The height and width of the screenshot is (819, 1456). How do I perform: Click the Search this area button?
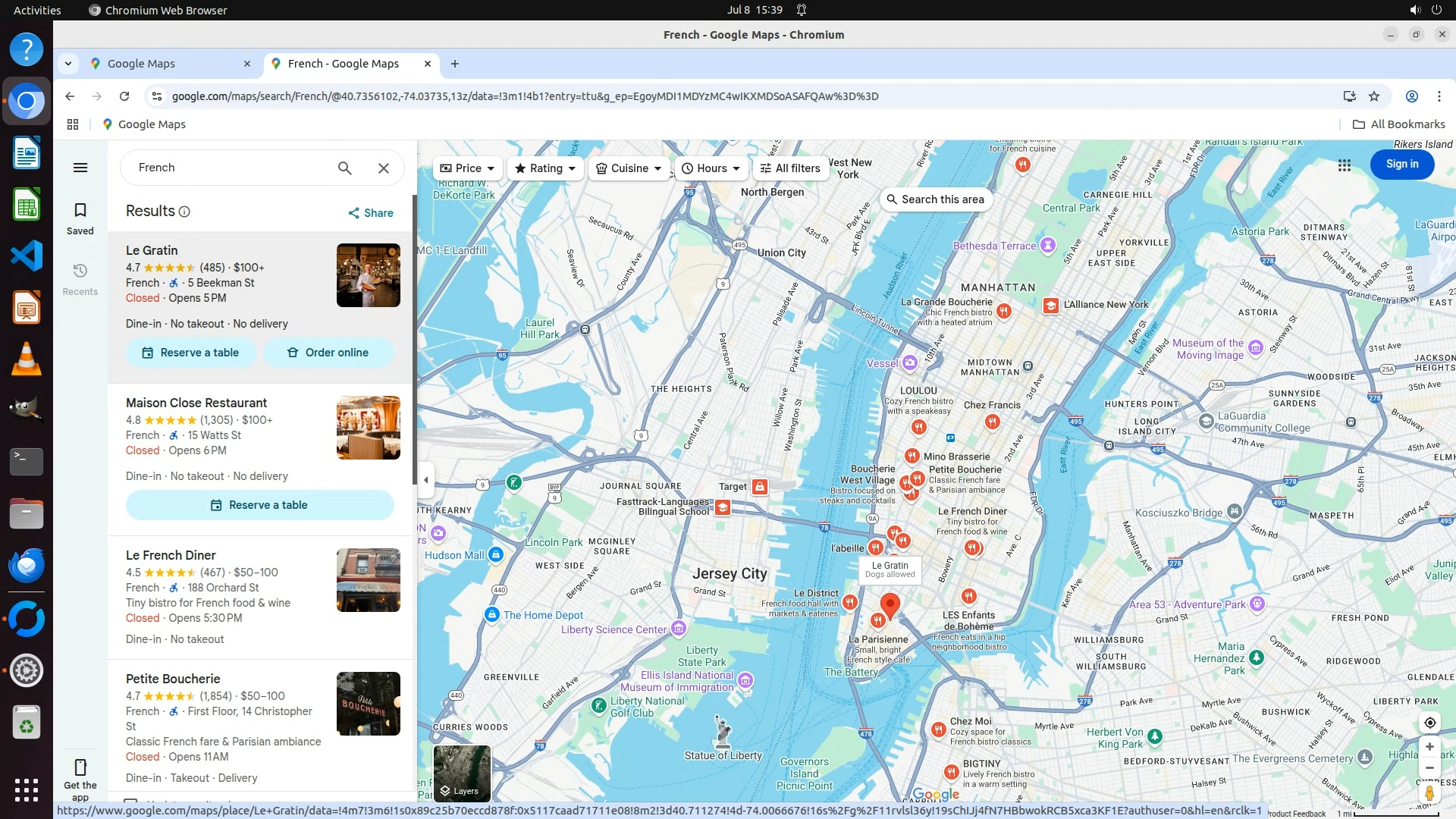935,199
